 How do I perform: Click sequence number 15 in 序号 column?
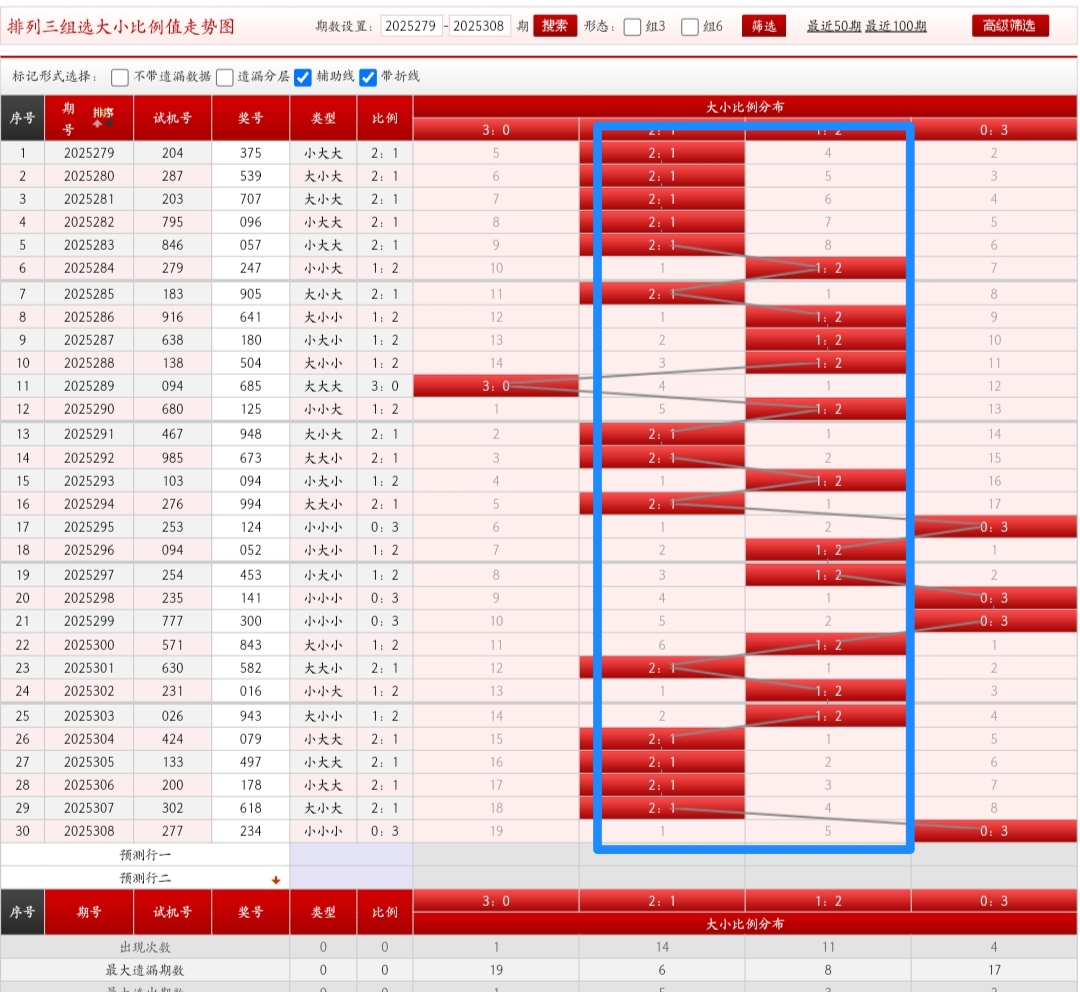click(23, 481)
